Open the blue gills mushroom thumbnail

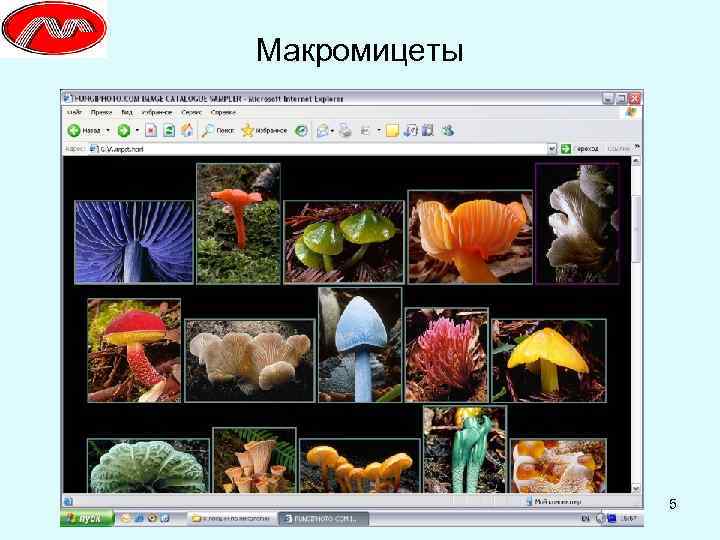tap(134, 242)
